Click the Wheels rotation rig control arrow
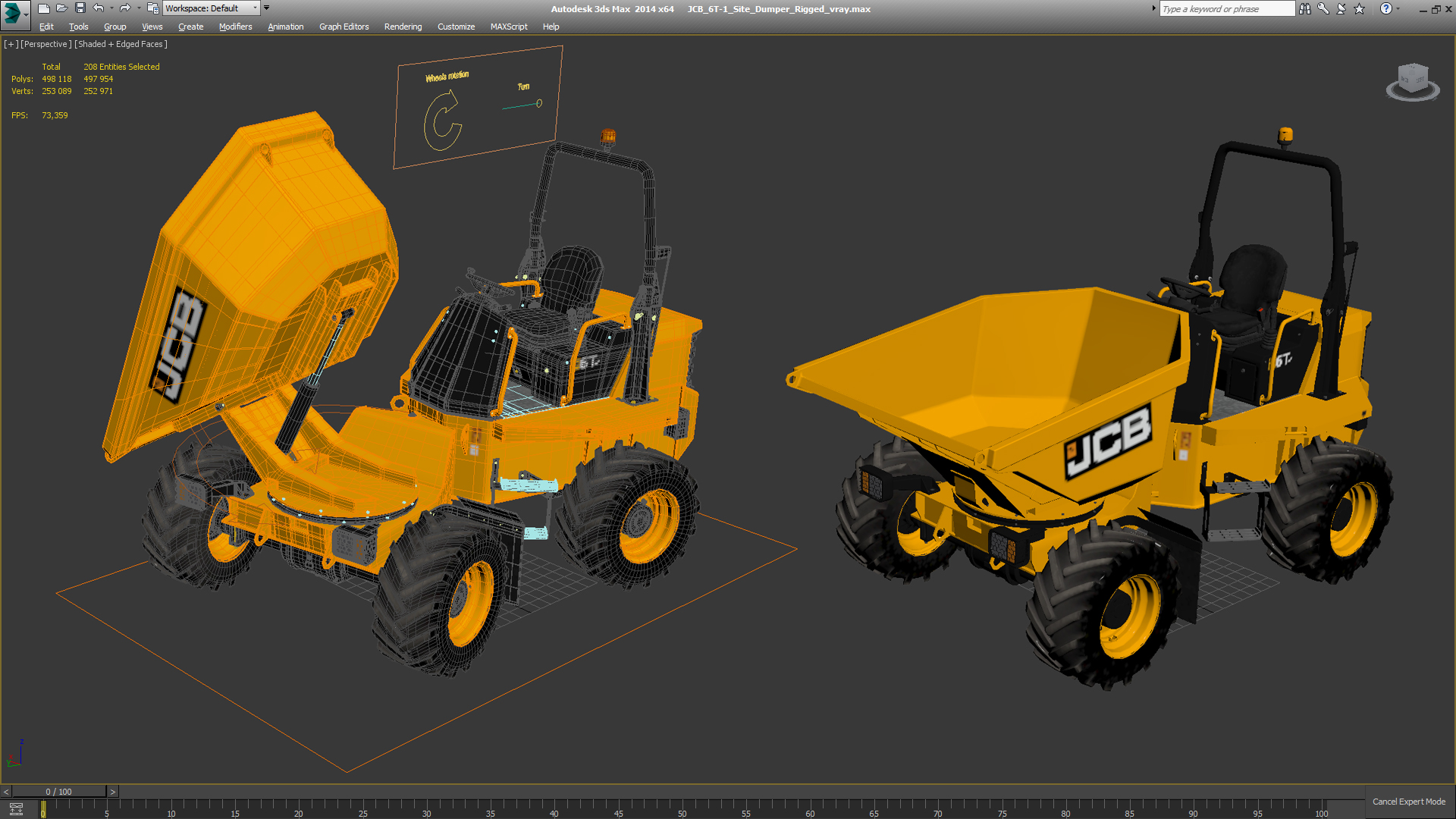1456x819 pixels. (x=444, y=120)
